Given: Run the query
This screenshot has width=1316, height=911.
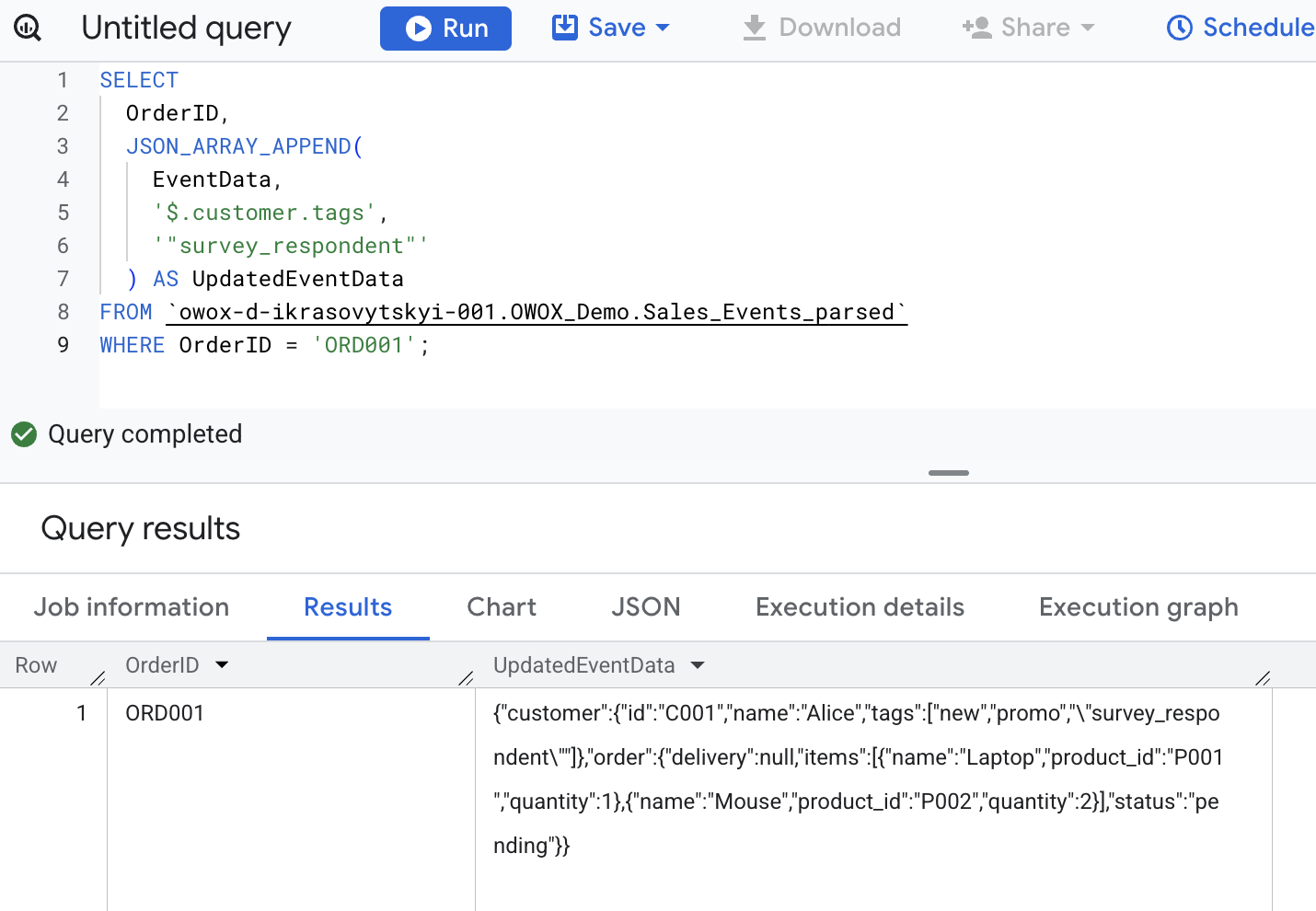Looking at the screenshot, I should (445, 29).
